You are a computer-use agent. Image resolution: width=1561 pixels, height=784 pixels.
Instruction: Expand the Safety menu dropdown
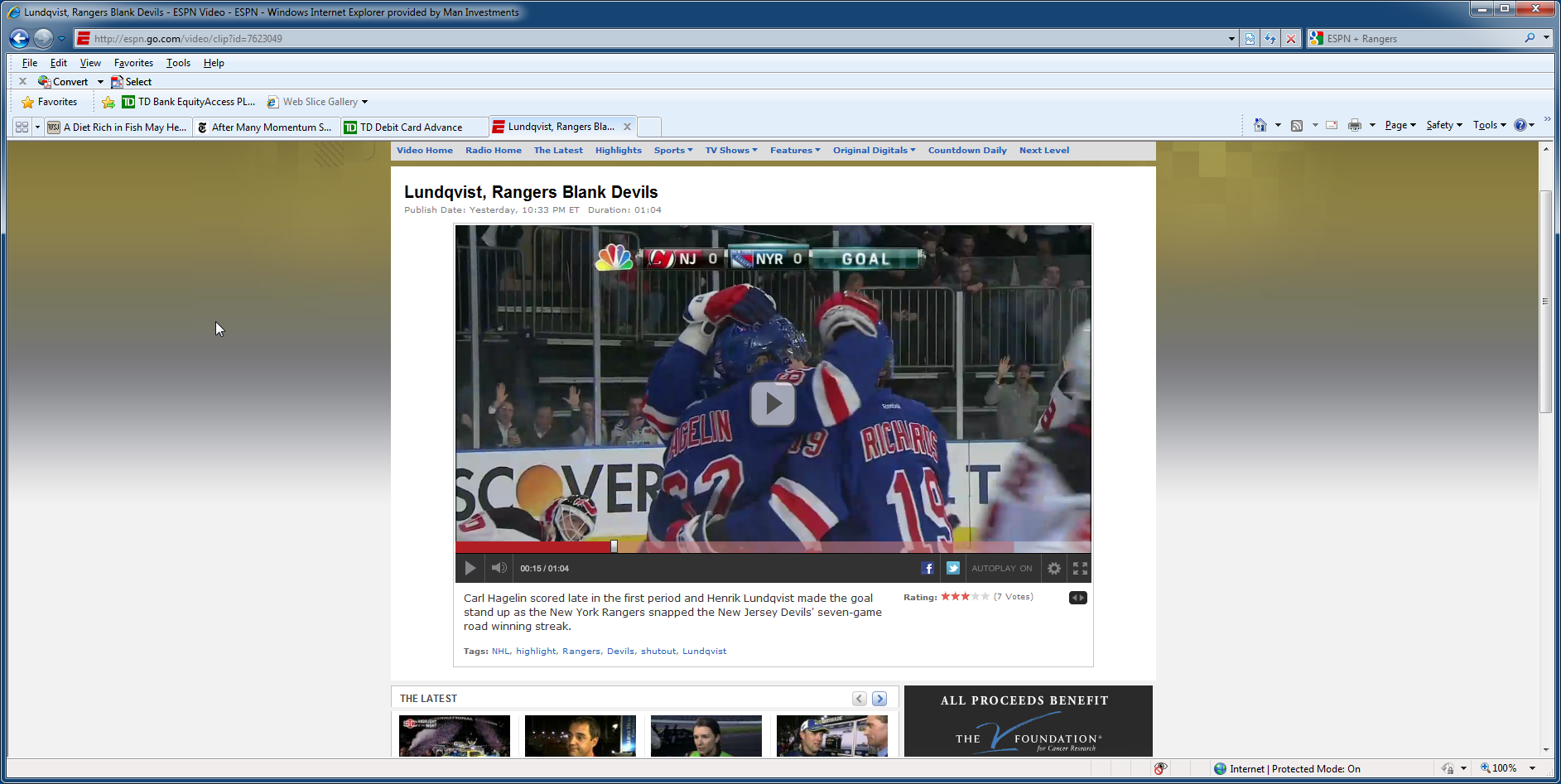[1443, 125]
